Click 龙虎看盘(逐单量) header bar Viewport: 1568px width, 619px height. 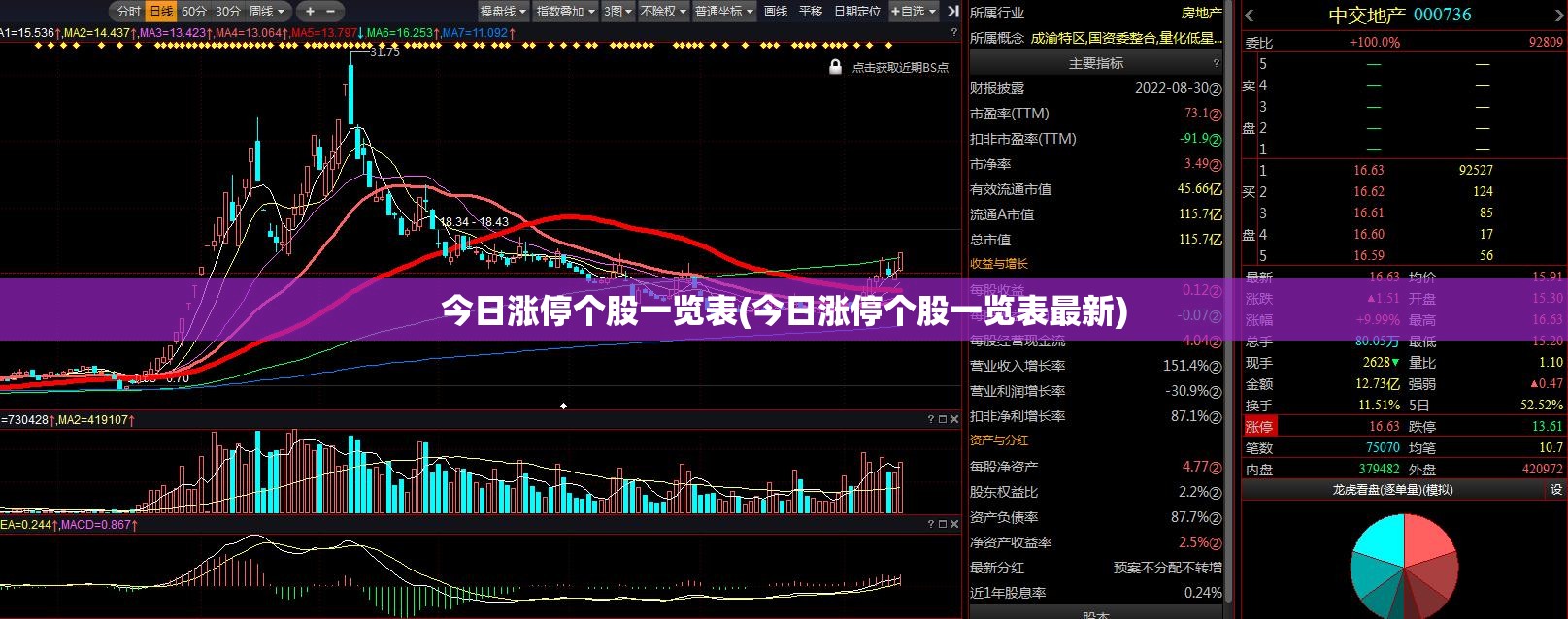[1392, 491]
